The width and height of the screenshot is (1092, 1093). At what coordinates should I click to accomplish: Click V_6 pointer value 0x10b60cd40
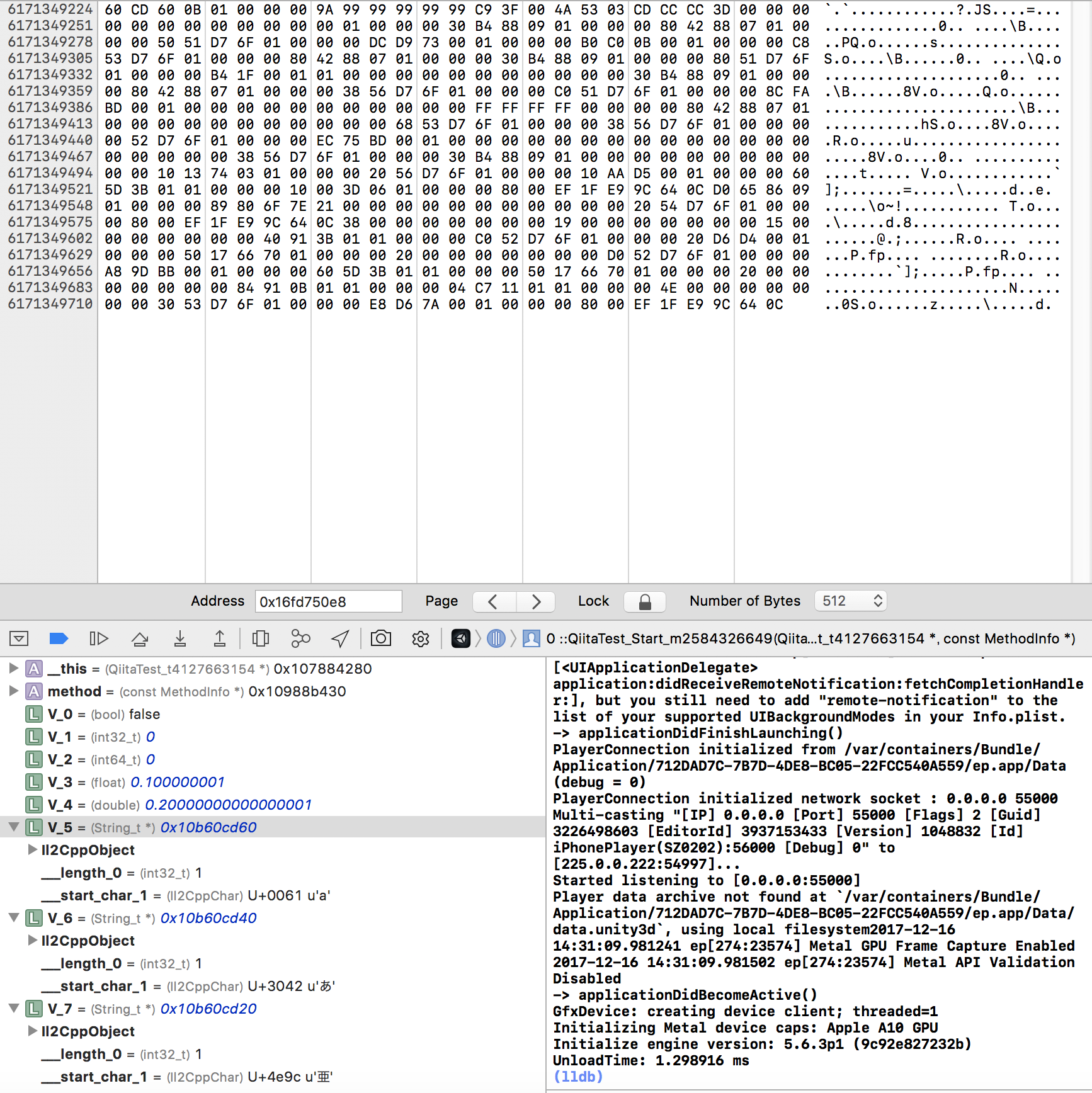click(208, 918)
